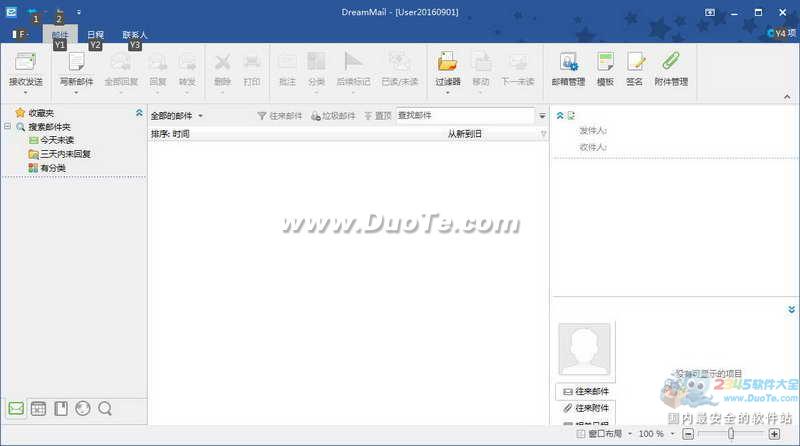Expand contact panel with down double-chevron
Image resolution: width=800 pixels, height=446 pixels.
[791, 310]
